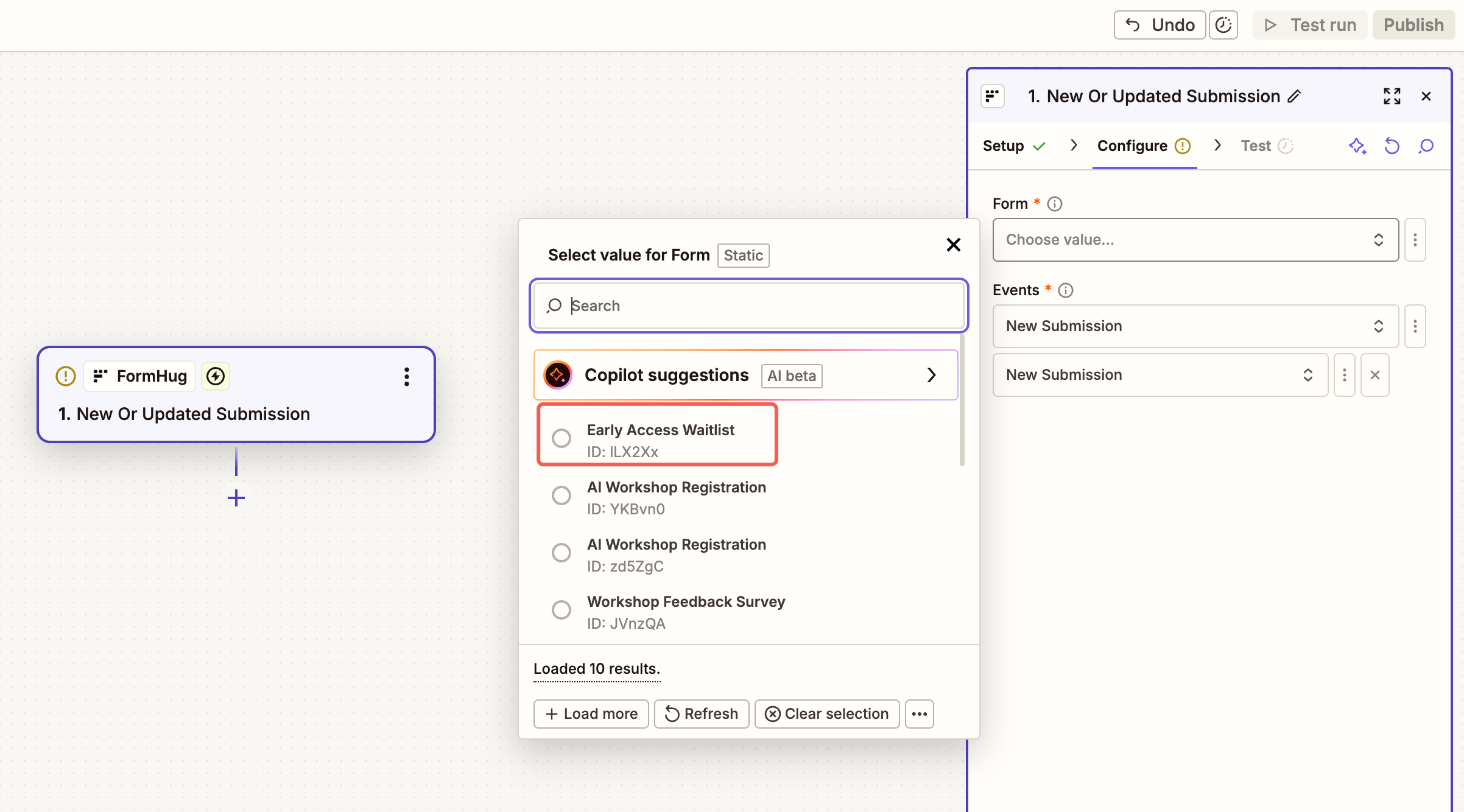Show info tooltip for Events field
1464x812 pixels.
pyautogui.click(x=1066, y=290)
